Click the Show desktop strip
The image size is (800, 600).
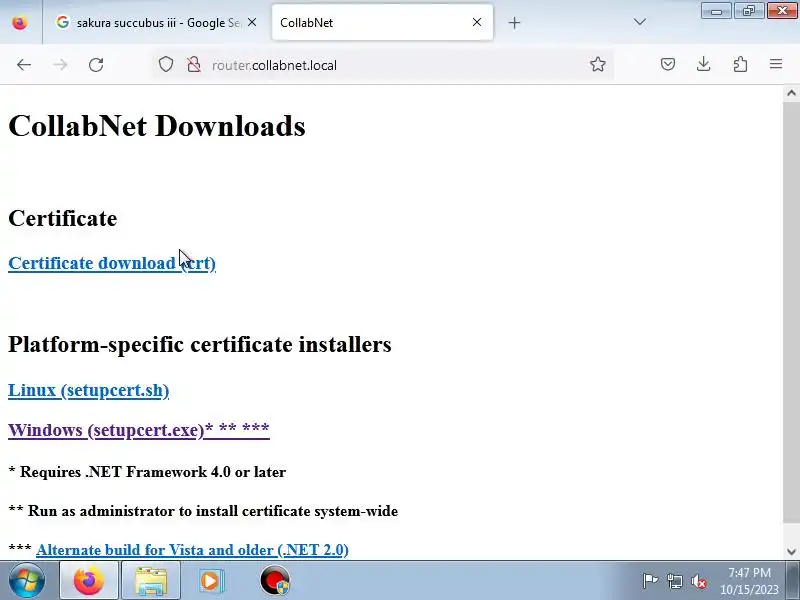[x=793, y=580]
